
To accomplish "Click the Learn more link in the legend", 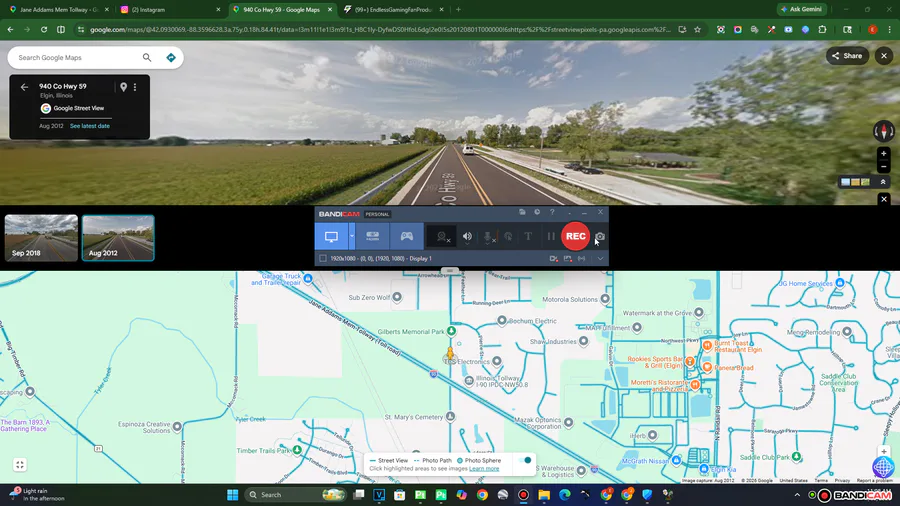I will coord(484,469).
